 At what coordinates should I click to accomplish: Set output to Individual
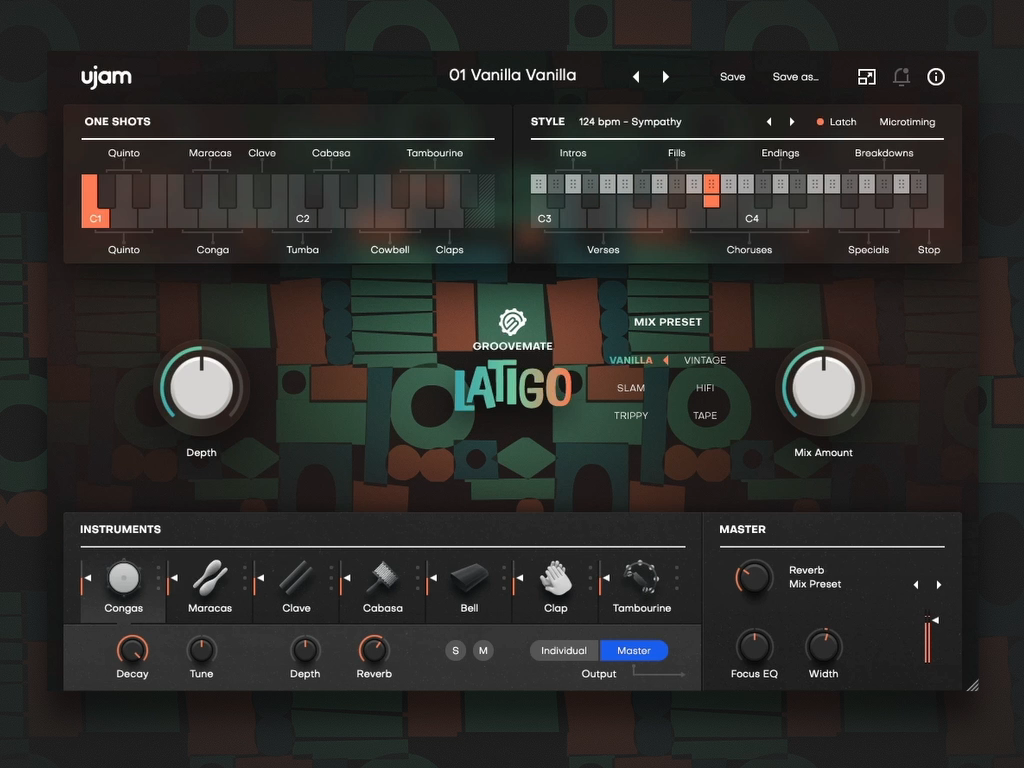point(564,650)
